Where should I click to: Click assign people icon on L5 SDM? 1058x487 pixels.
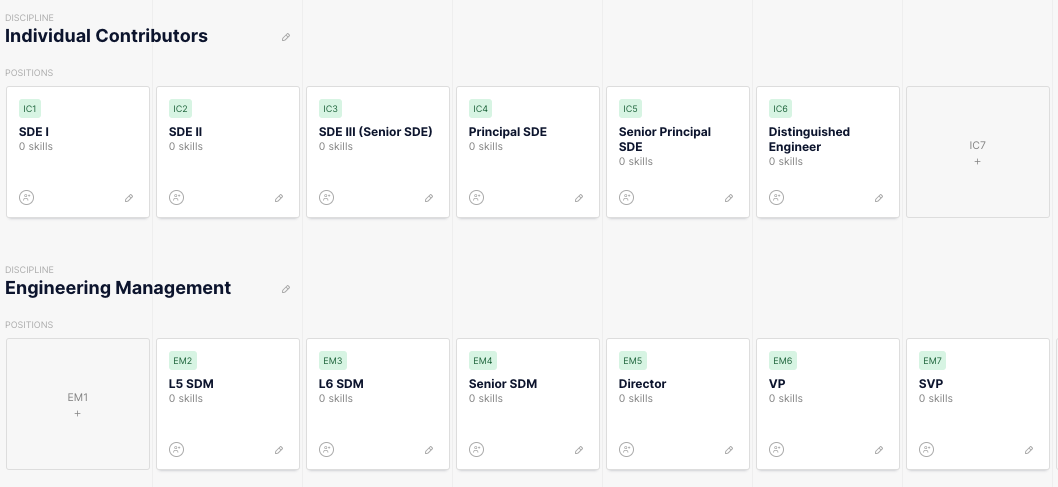(x=176, y=450)
